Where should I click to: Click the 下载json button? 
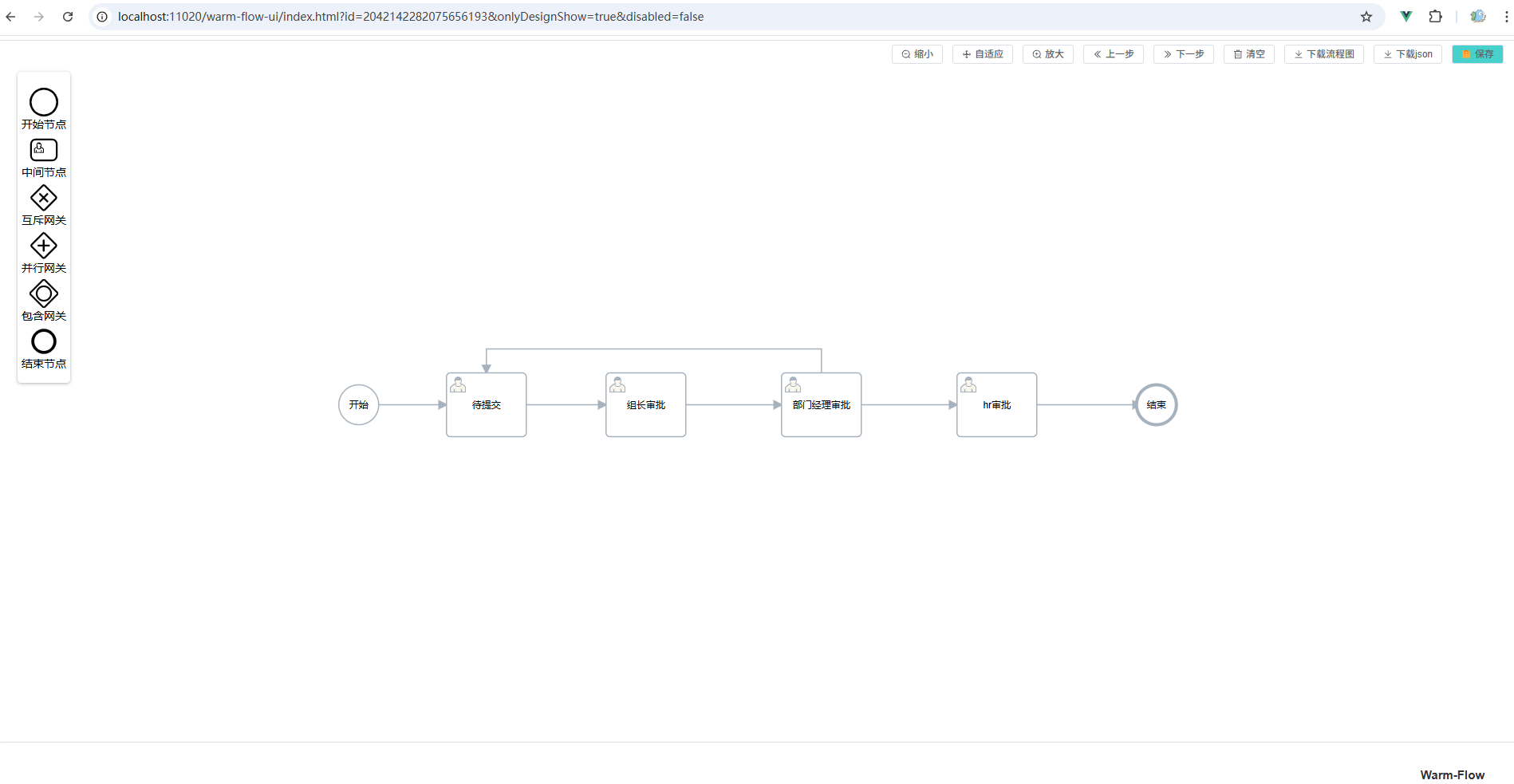pyautogui.click(x=1407, y=54)
